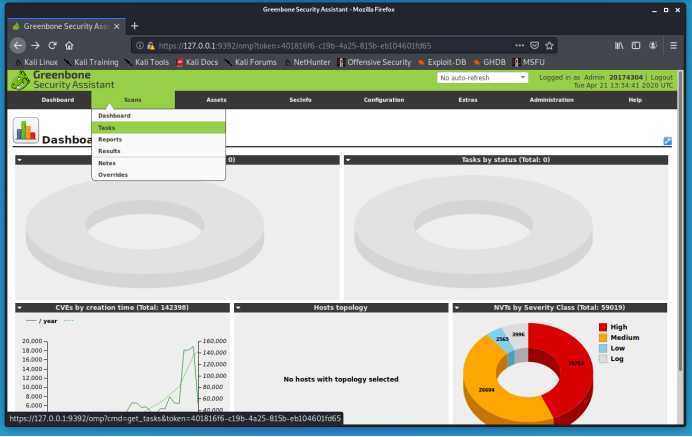Expand the top-left chart panel menu arrow
The height and width of the screenshot is (437, 692).
(x=20, y=160)
